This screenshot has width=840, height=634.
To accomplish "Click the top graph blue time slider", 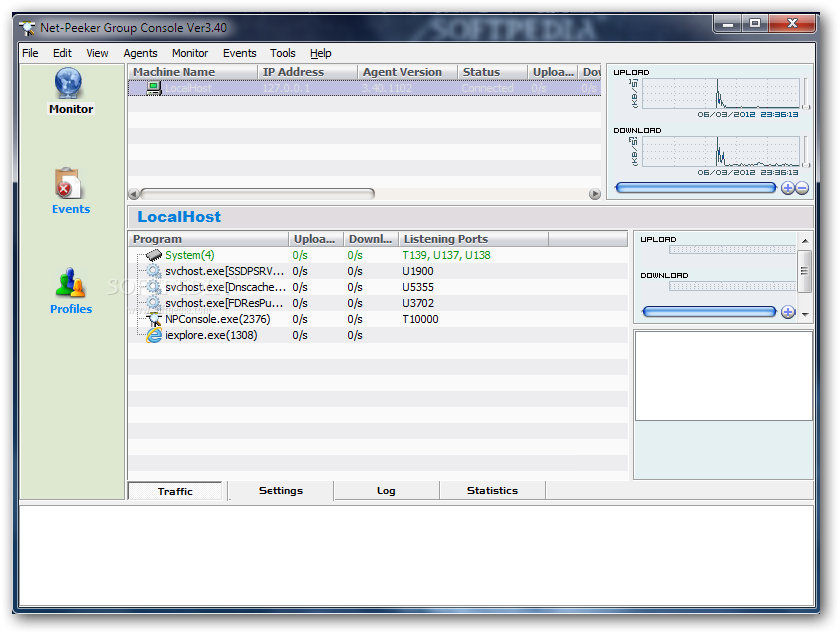I will [695, 188].
